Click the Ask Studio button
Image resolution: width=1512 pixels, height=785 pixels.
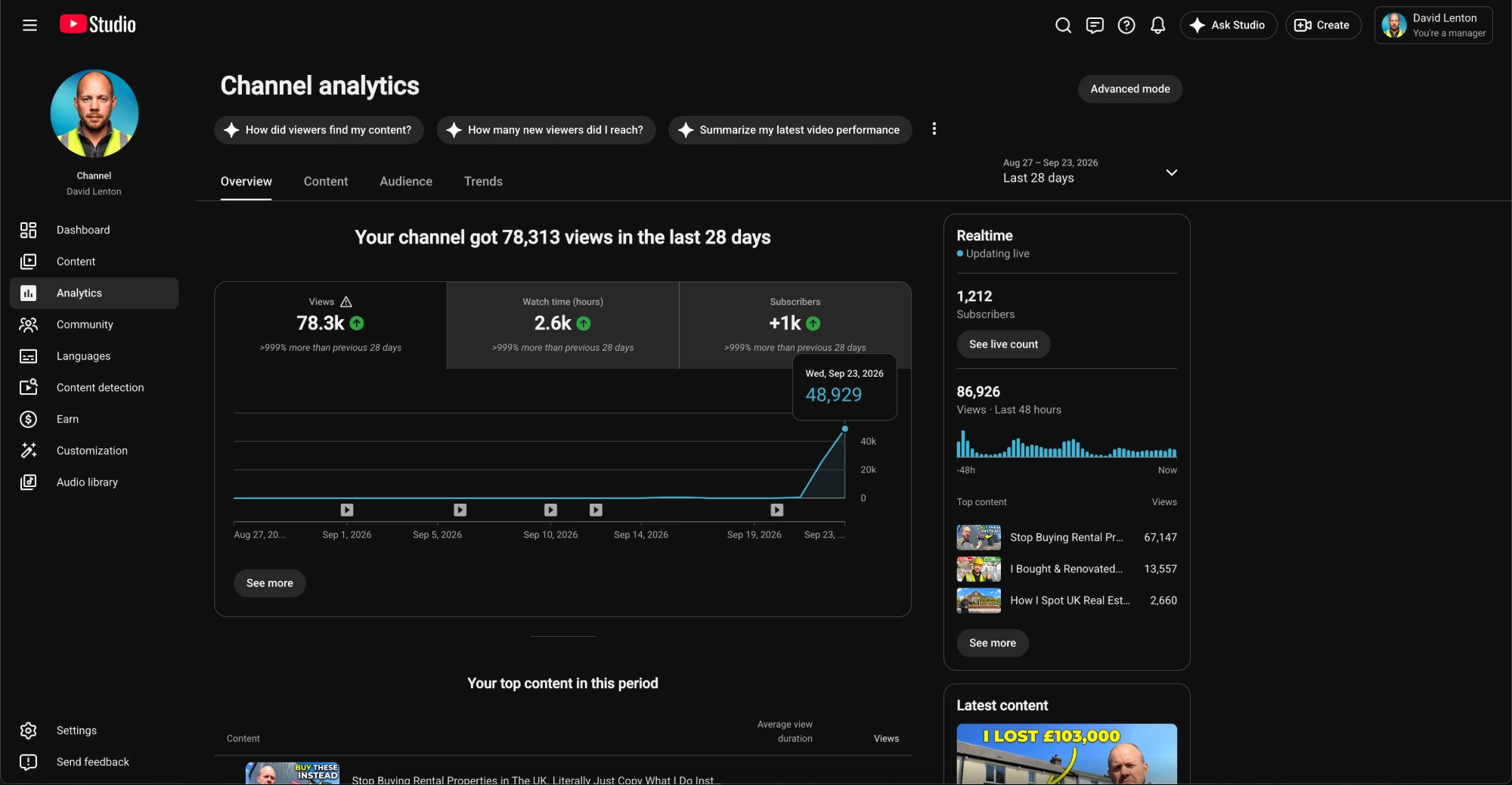1228,25
